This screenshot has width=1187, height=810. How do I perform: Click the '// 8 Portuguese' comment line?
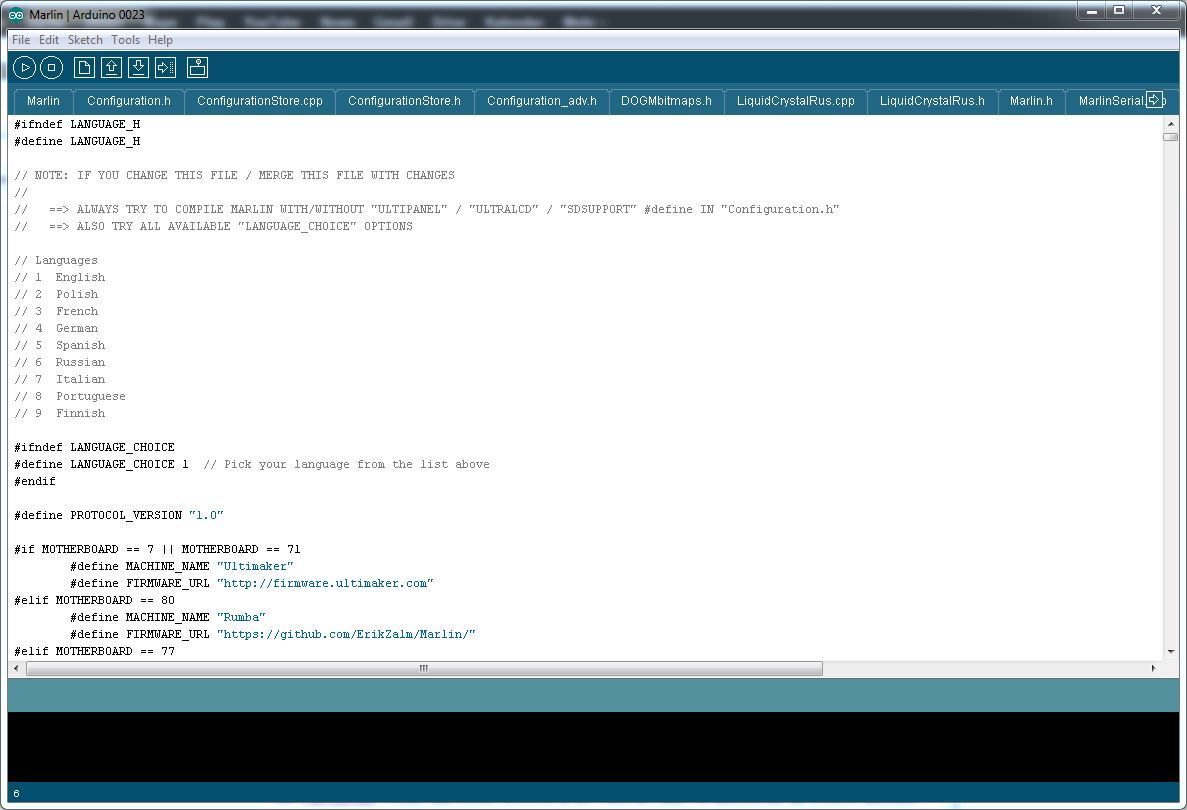[x=70, y=396]
